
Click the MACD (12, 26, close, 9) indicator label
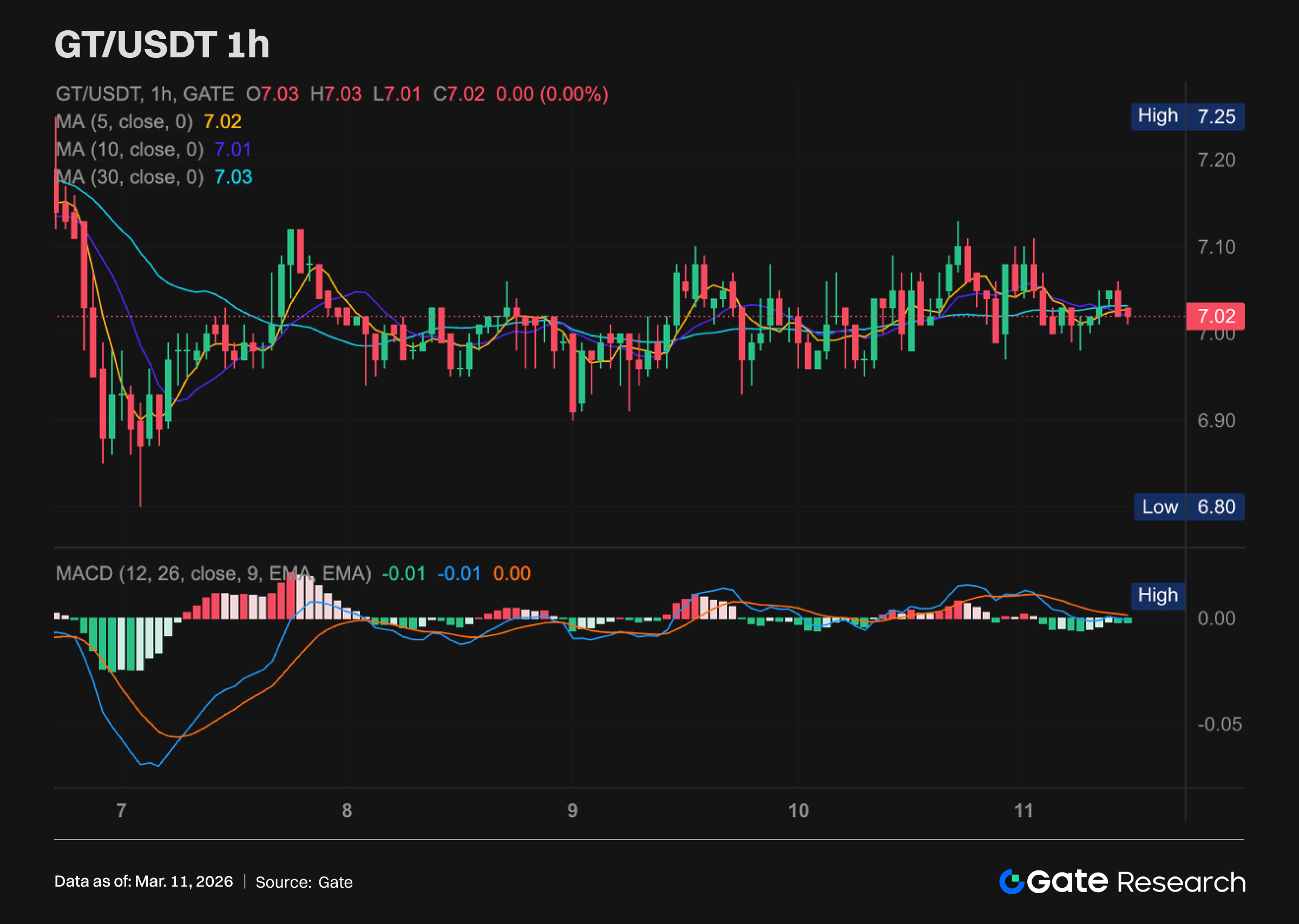213,573
